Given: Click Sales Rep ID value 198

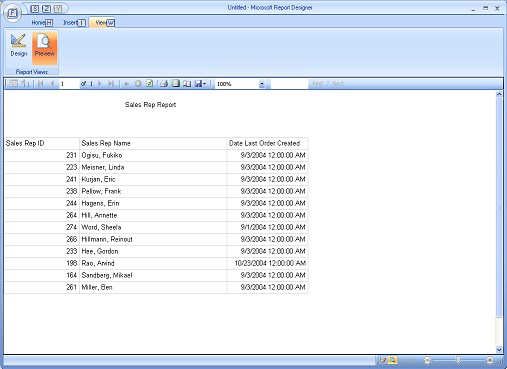Looking at the screenshot, I should pos(71,263).
